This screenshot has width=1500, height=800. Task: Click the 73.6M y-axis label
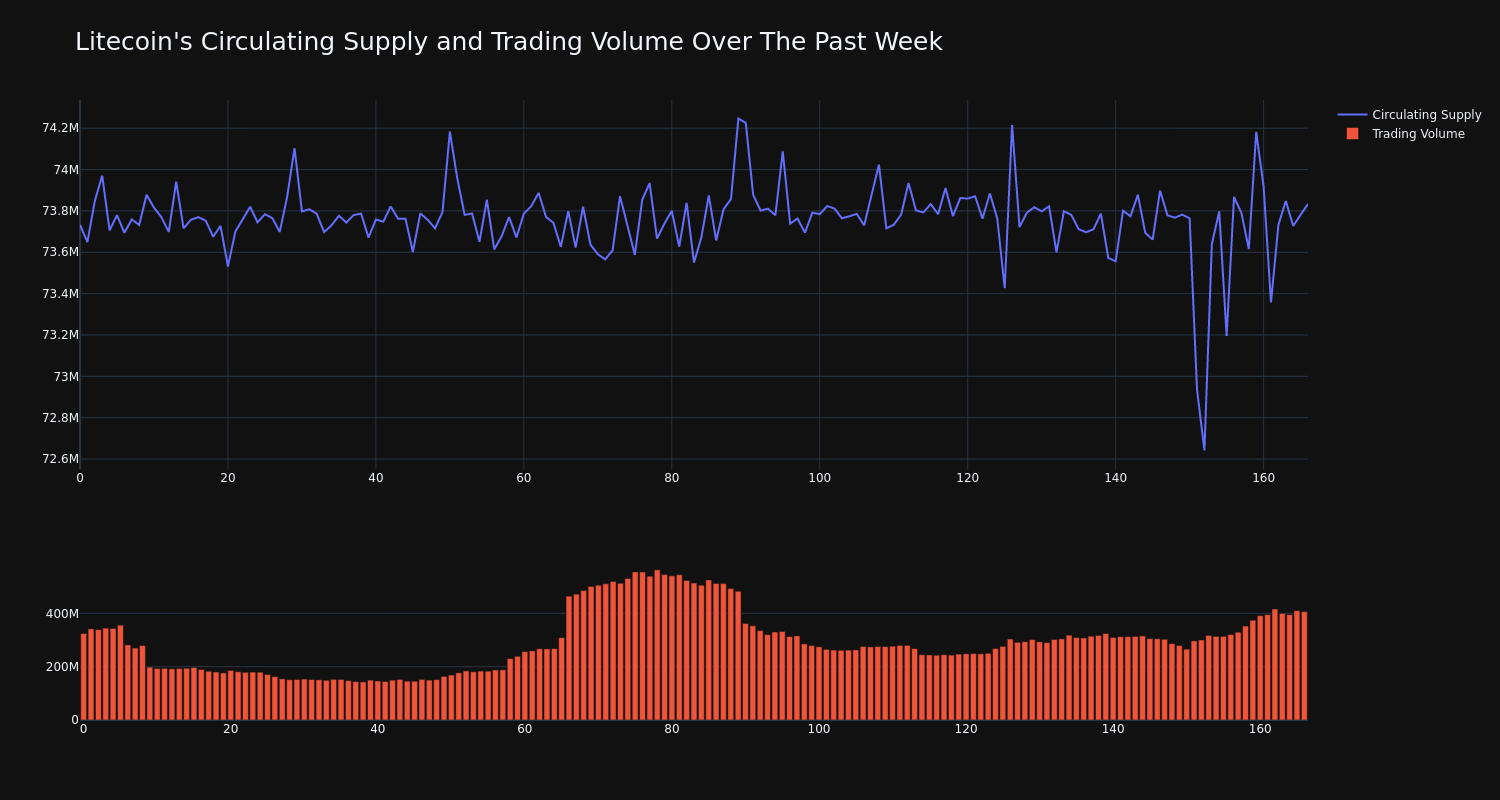tap(60, 252)
